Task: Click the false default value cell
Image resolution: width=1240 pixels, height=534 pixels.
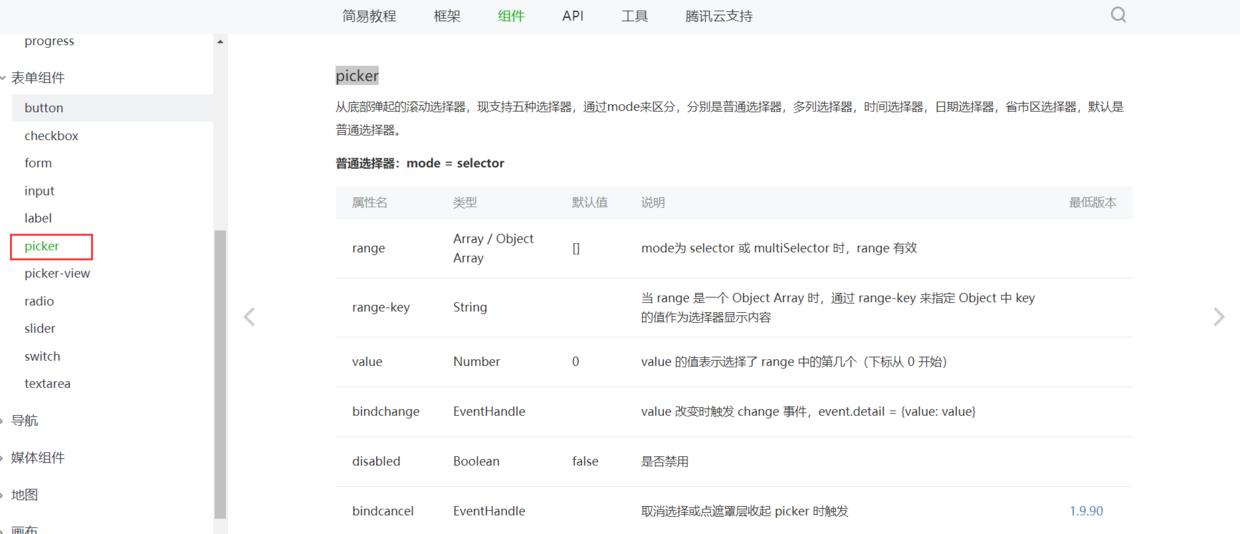Action: 585,461
